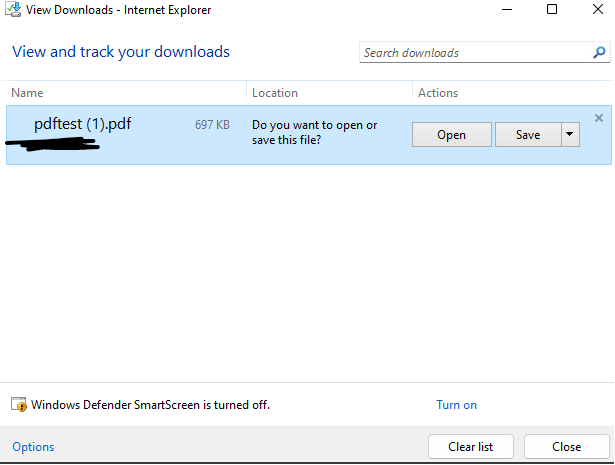Screen dimensions: 615x465
Task: Click 'SmartScreen is turned off' message
Action: tap(150, 405)
